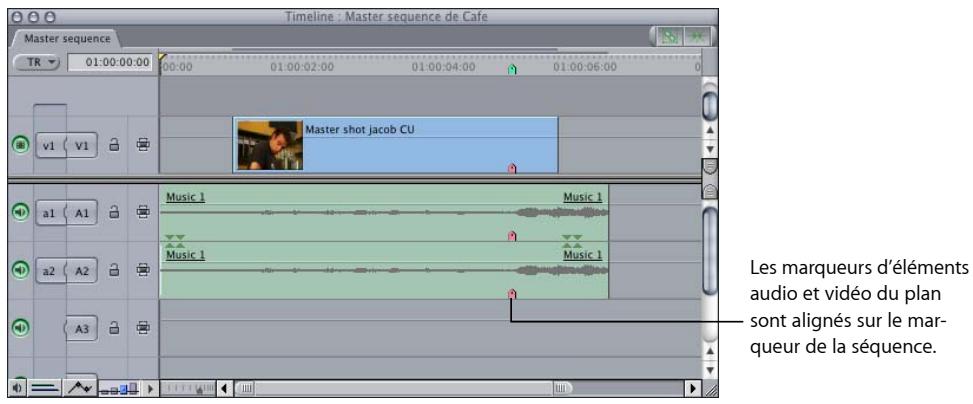Viewport: 973px width, 404px height.
Task: Click the audio pane vertical scroll thumb
Action: point(710,250)
